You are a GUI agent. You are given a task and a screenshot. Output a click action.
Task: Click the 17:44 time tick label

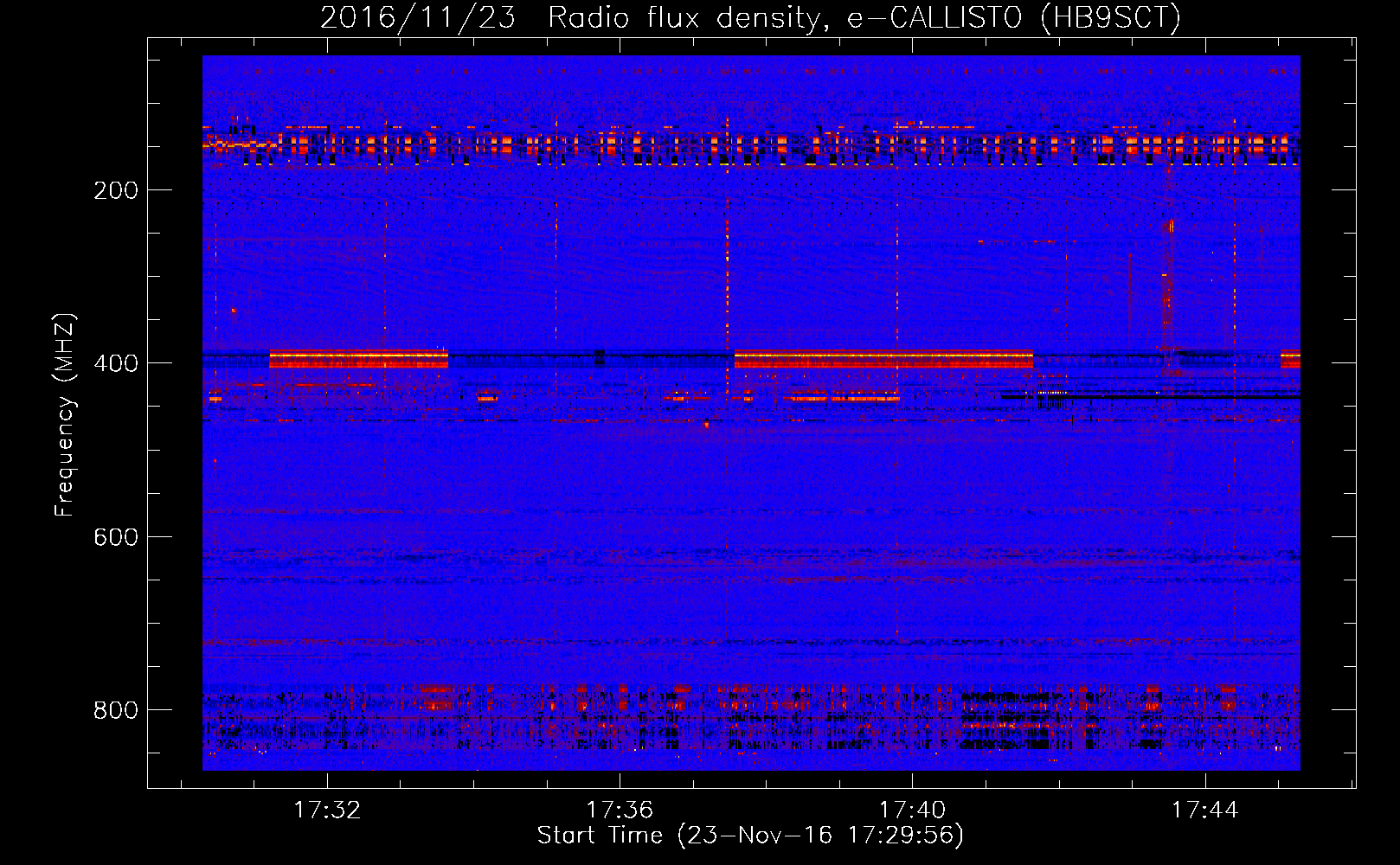(1205, 811)
